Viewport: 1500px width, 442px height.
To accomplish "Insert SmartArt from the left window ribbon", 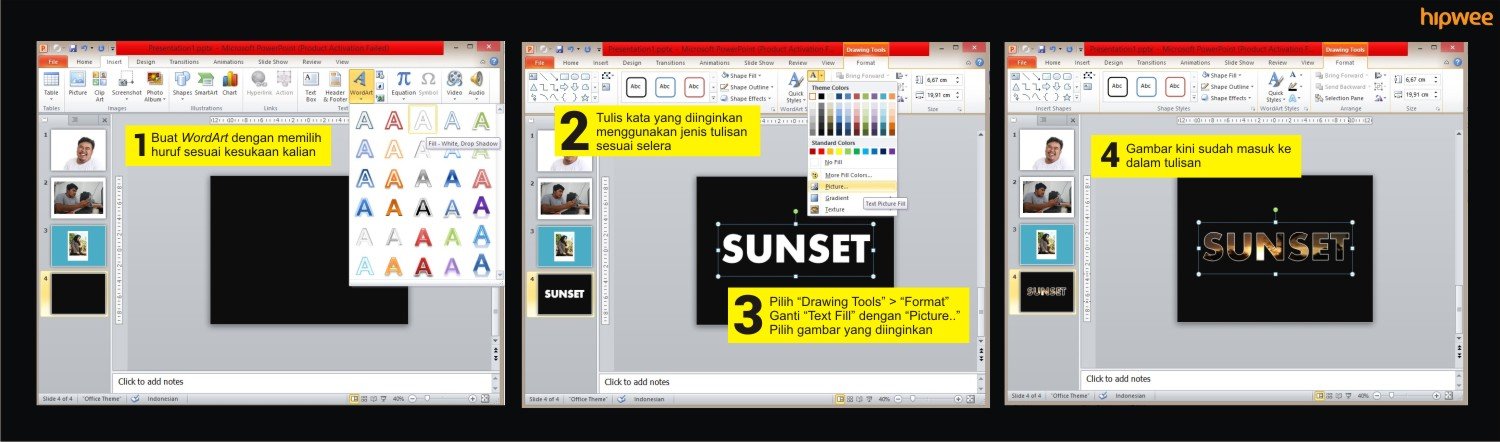I will 206,84.
